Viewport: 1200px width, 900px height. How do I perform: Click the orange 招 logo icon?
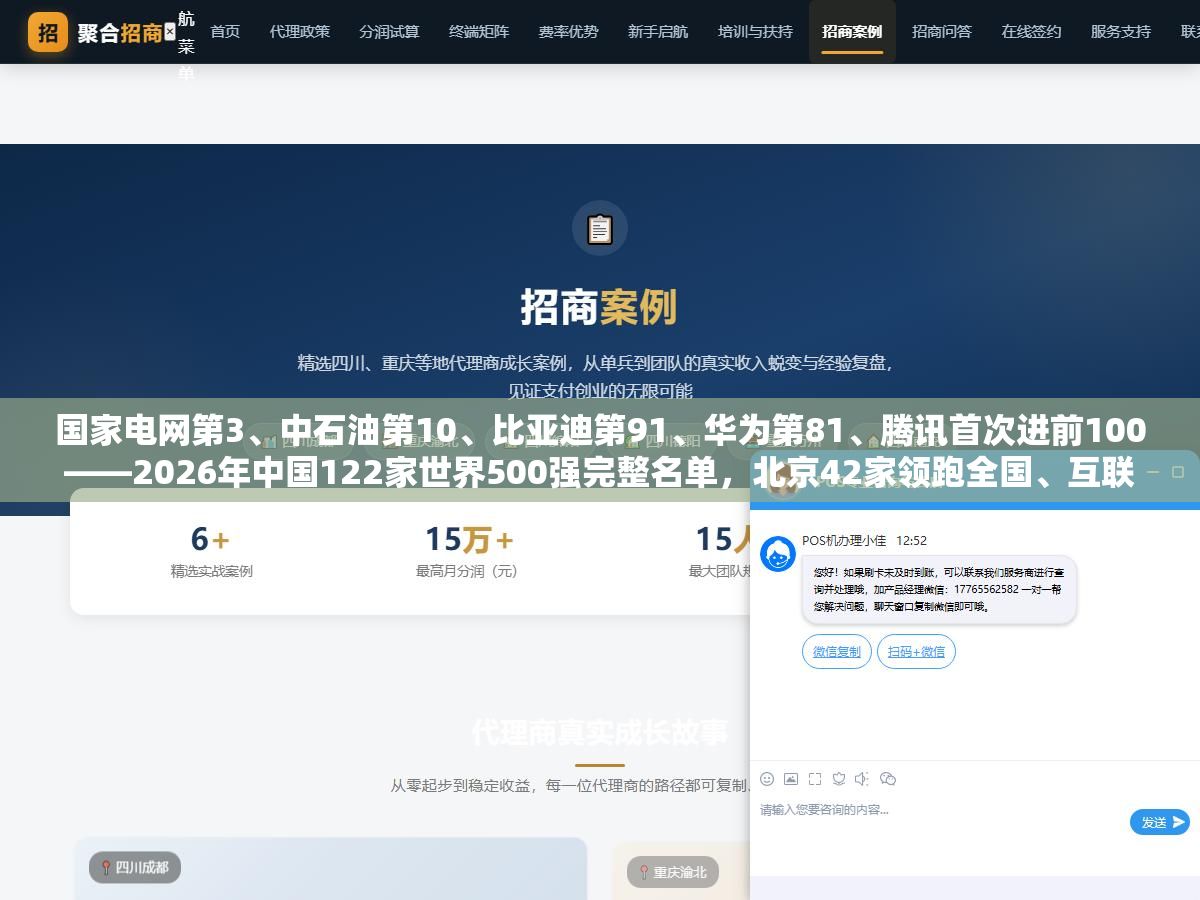tap(48, 32)
